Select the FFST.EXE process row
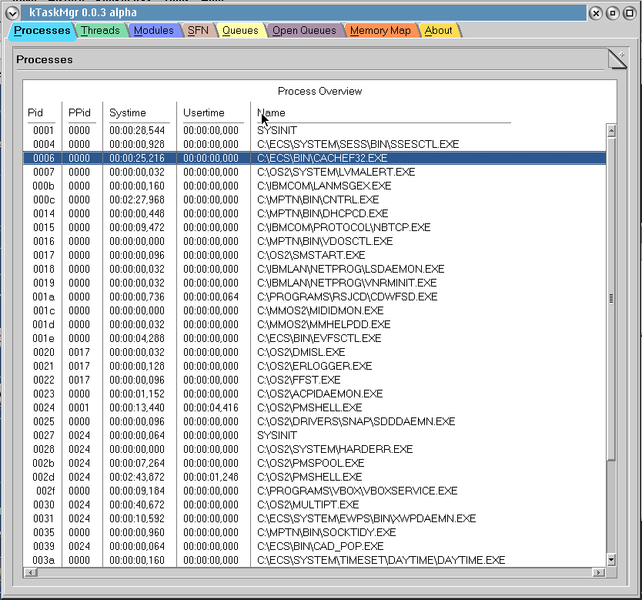Image resolution: width=642 pixels, height=600 pixels. coord(314,380)
